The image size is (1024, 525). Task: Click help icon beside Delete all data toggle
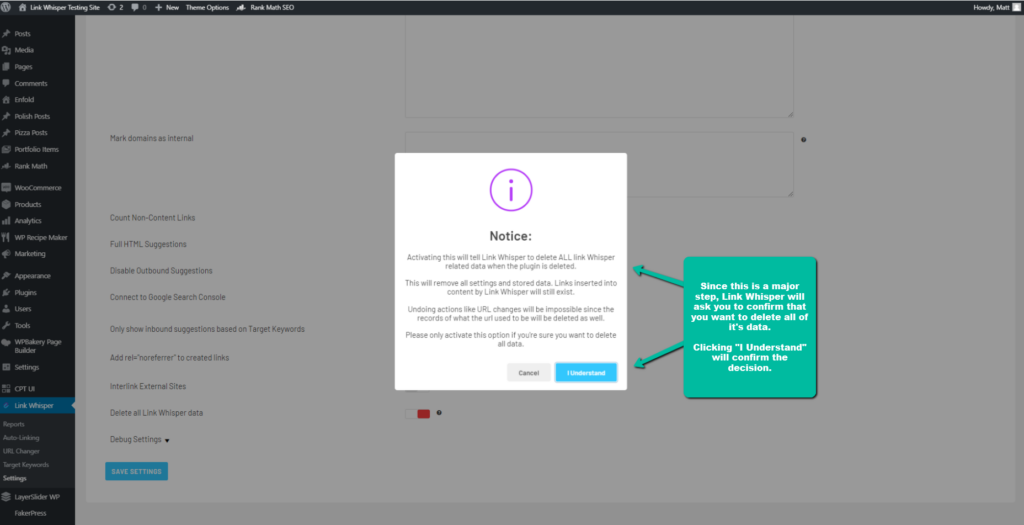[x=439, y=413]
